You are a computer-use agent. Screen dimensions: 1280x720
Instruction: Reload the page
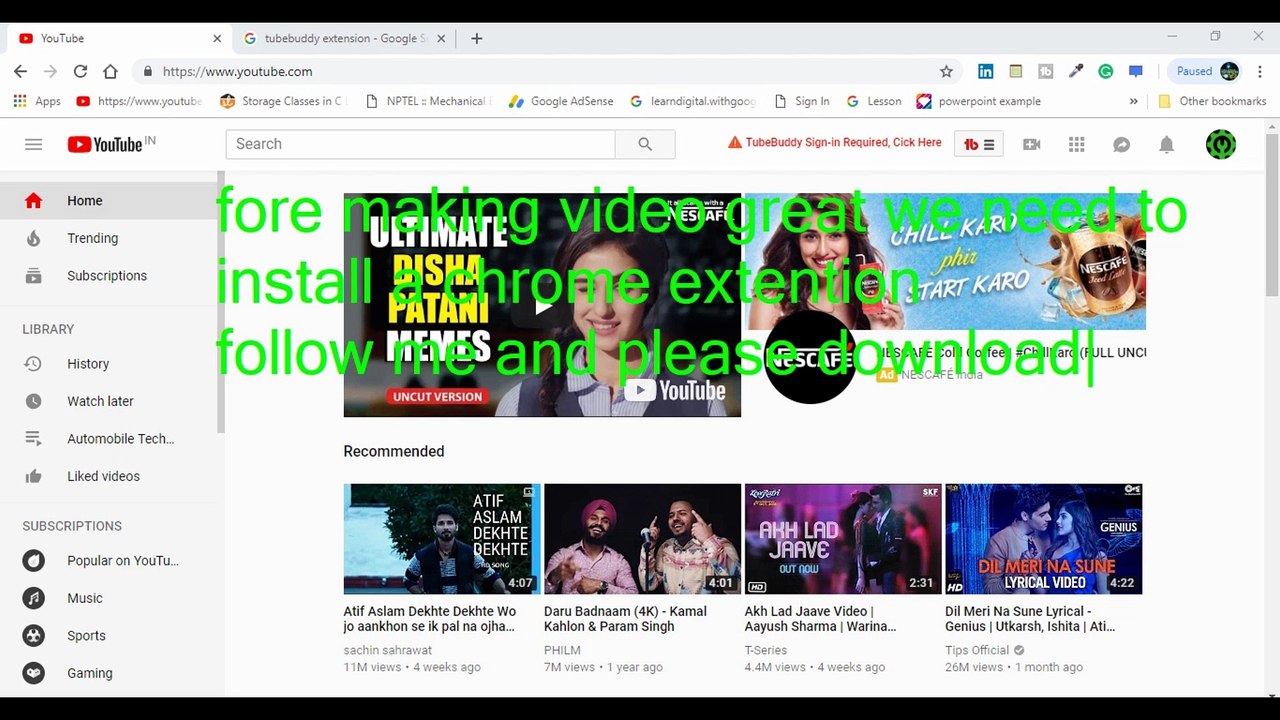pos(80,71)
